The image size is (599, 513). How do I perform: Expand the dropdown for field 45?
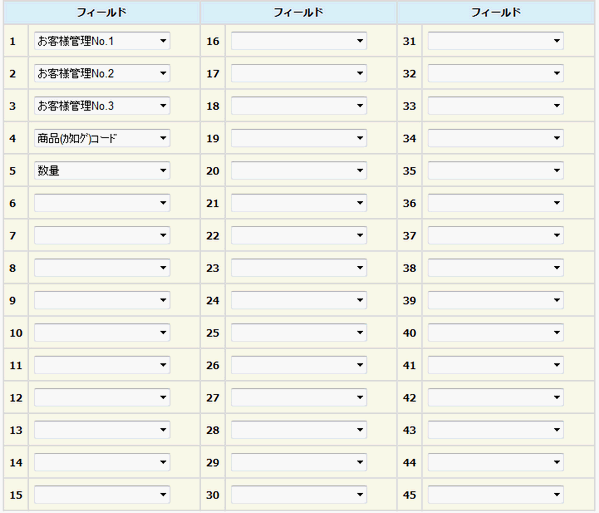(495, 495)
